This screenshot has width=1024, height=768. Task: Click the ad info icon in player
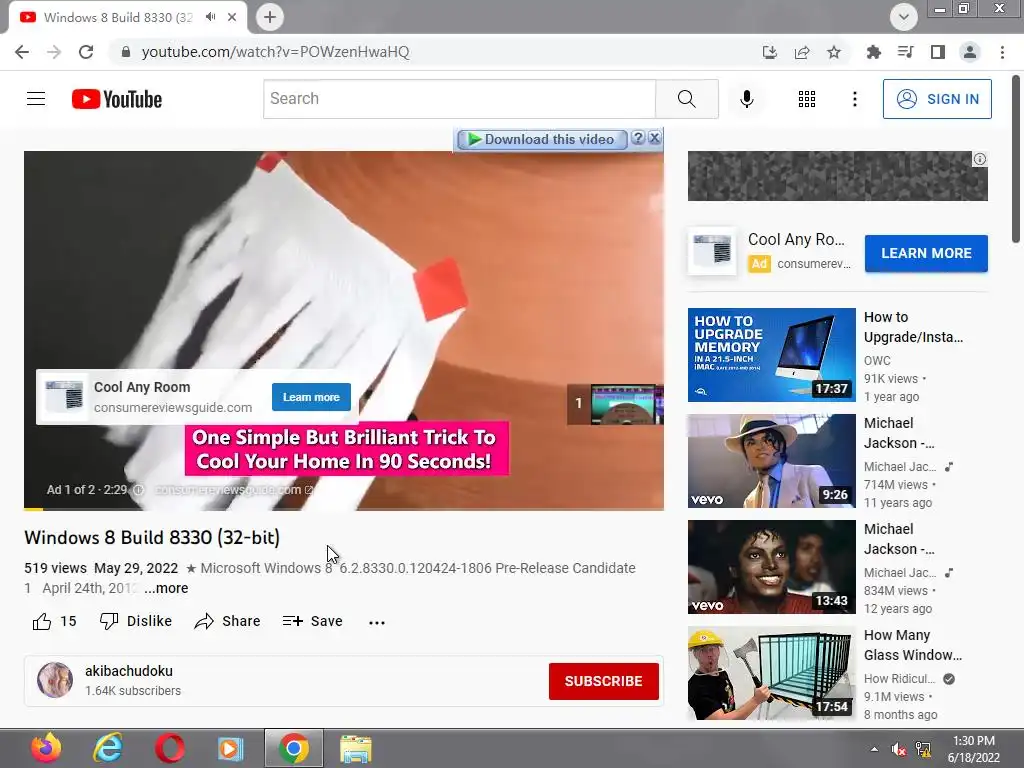pyautogui.click(x=138, y=490)
